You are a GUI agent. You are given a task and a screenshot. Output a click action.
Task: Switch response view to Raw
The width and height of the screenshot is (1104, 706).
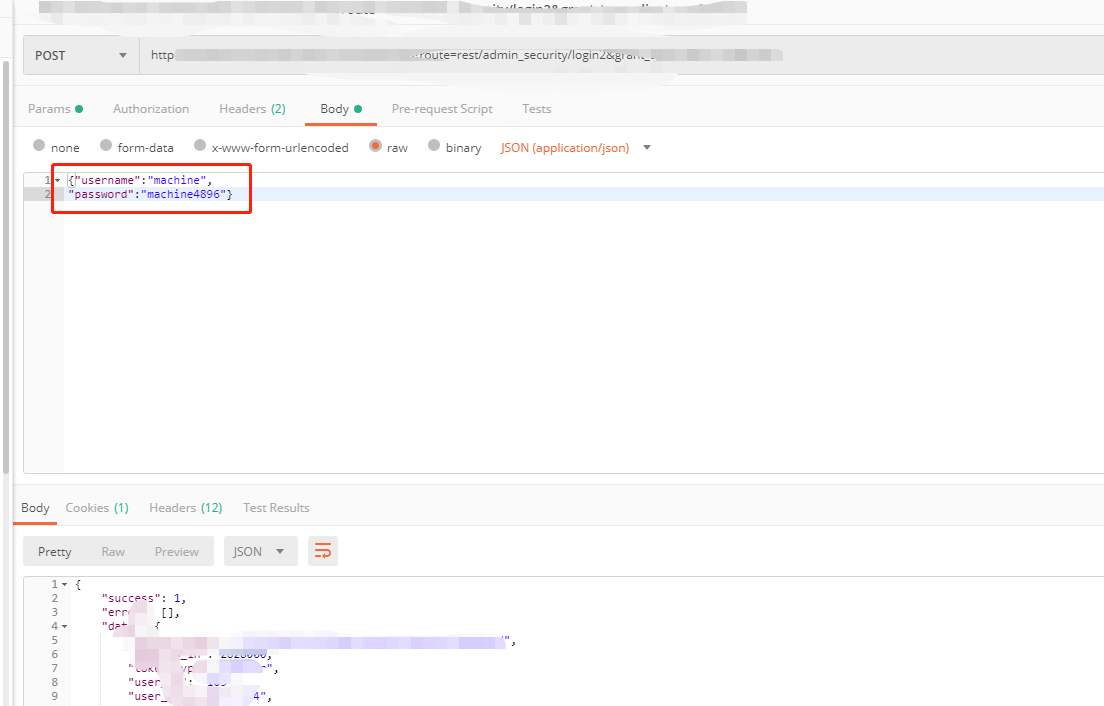click(113, 551)
